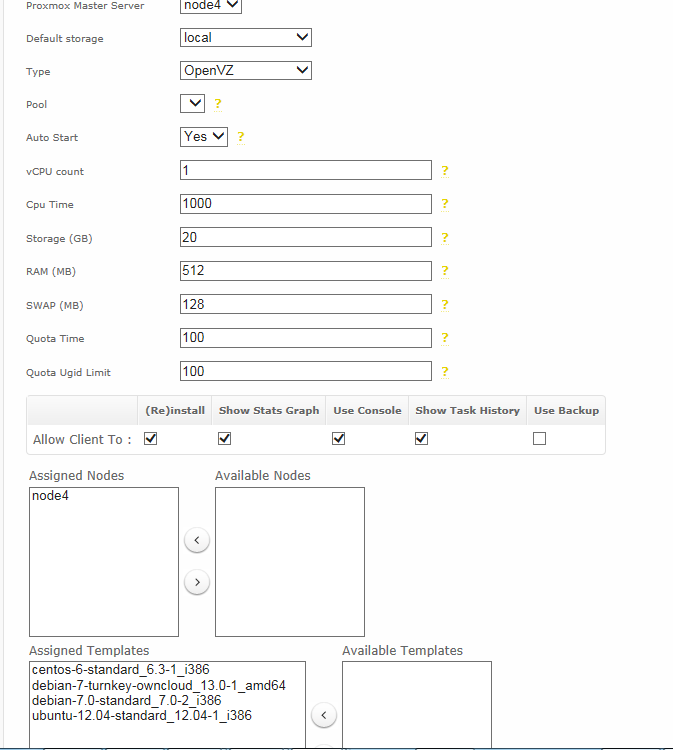Click the vCPU count input field

click(306, 170)
